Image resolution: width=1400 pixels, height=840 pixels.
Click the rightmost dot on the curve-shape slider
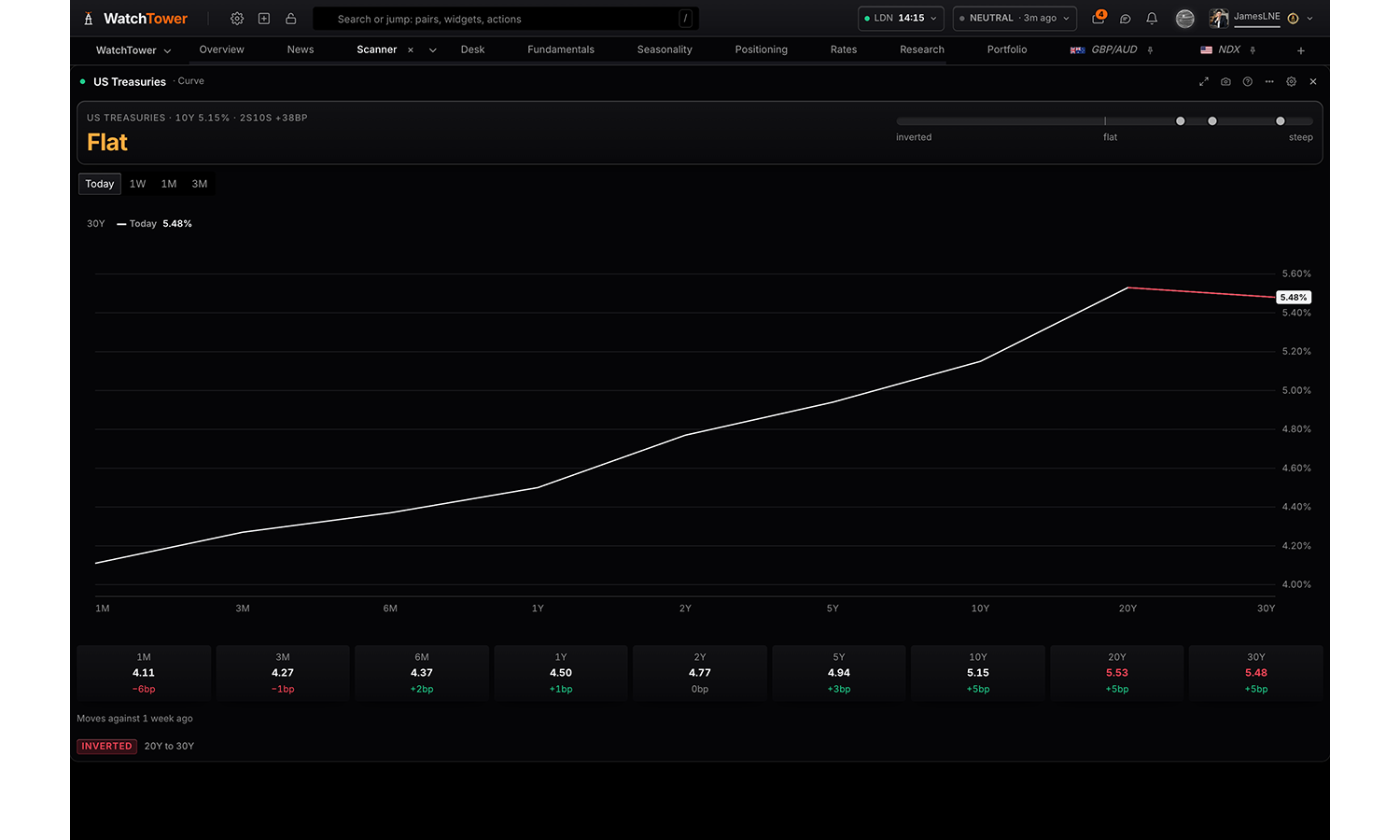1281,121
